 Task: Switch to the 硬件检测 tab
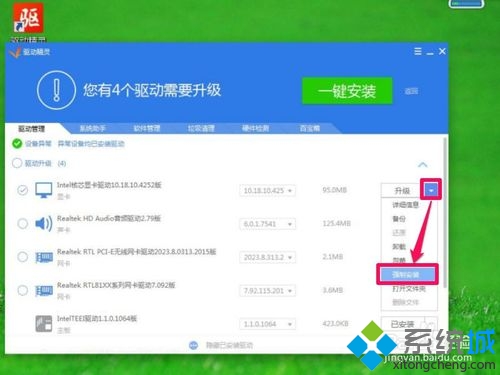(256, 129)
